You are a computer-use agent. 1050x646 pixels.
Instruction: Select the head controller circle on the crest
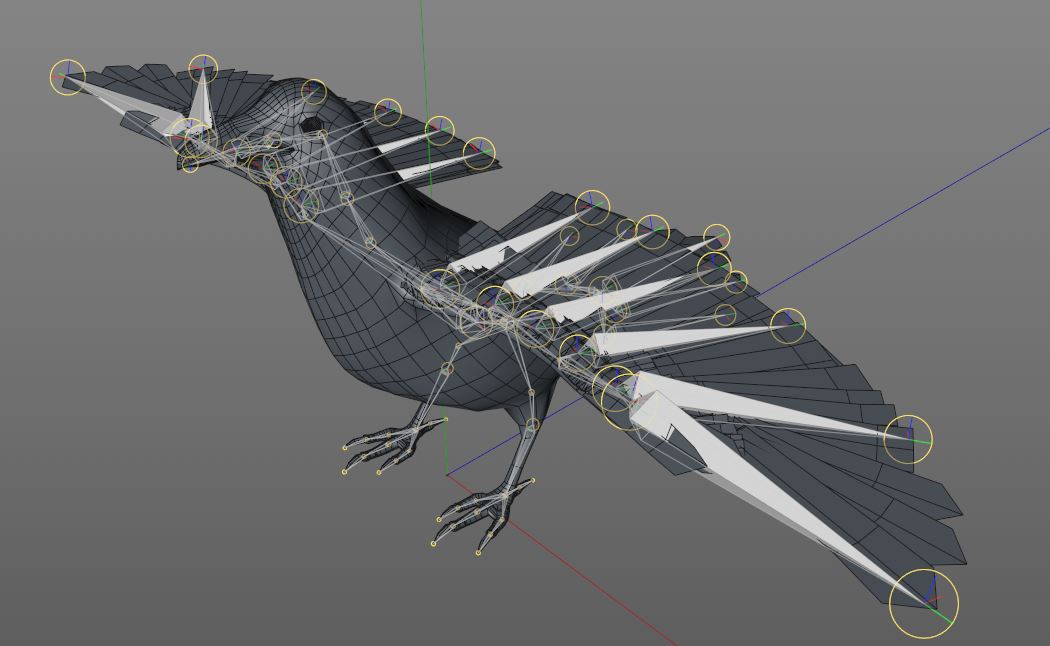(205, 70)
